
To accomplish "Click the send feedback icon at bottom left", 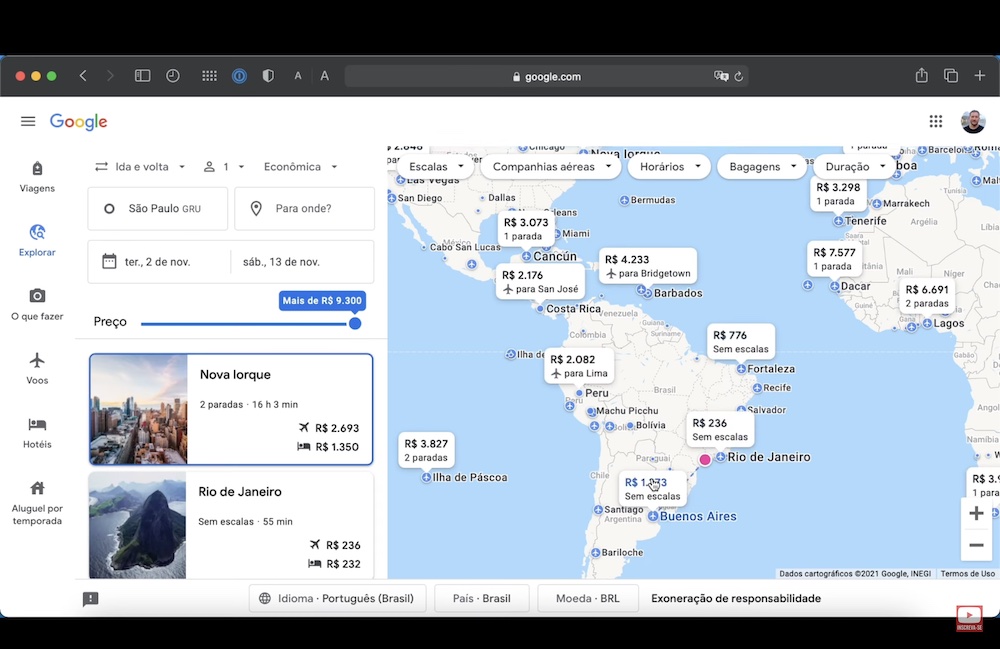I will 91,599.
